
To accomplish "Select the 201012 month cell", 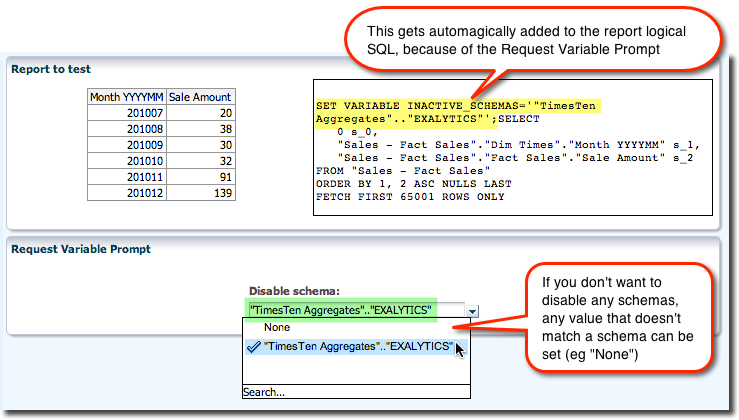I will [x=127, y=193].
